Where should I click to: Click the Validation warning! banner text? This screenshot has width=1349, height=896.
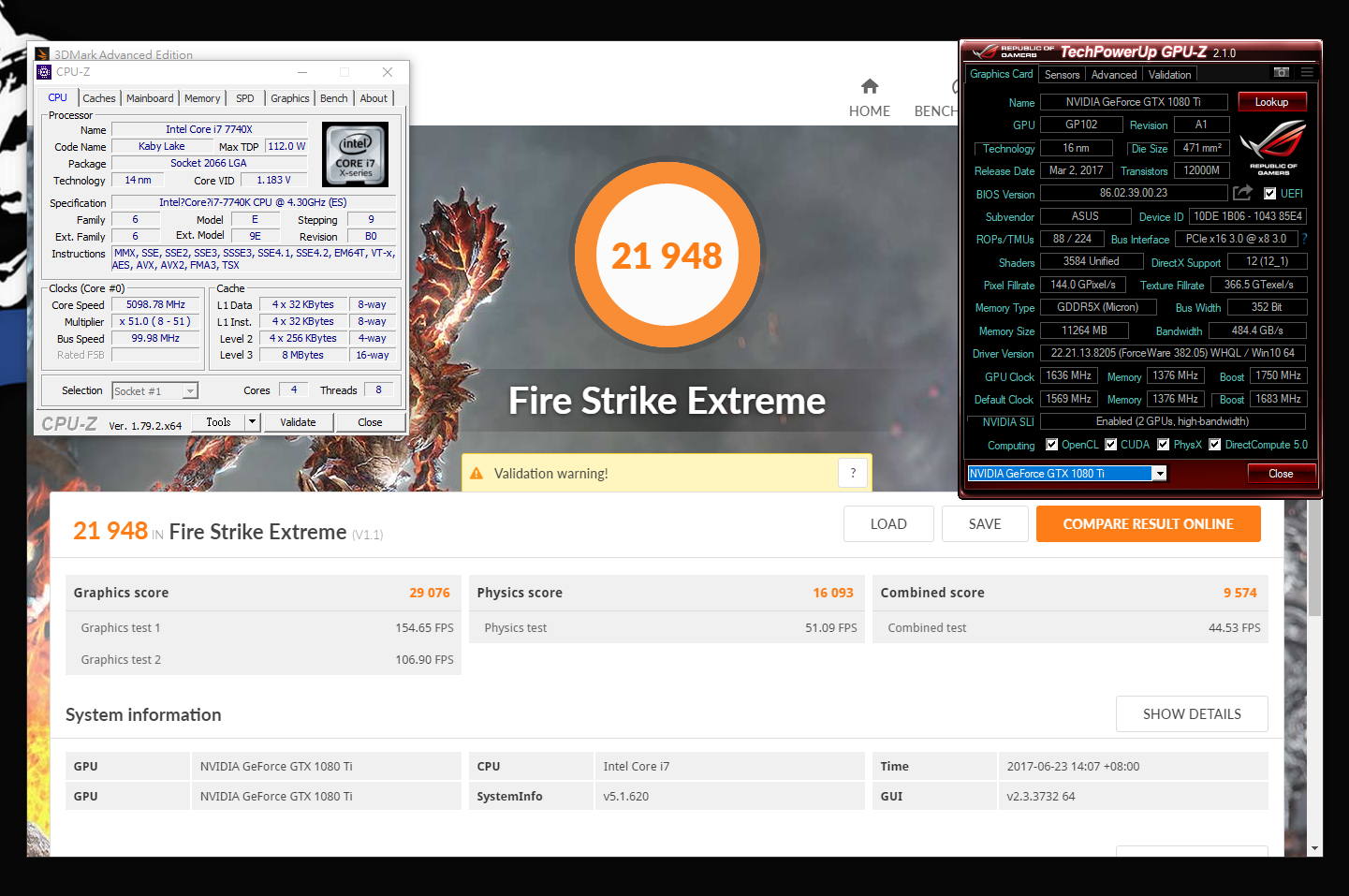tap(550, 474)
